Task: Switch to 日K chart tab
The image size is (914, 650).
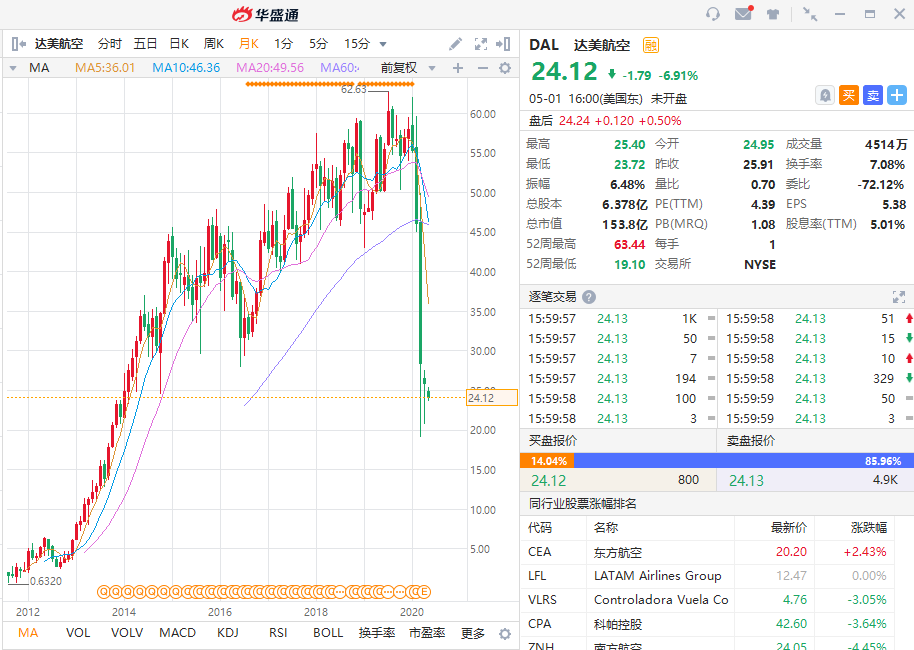Action: (x=179, y=44)
